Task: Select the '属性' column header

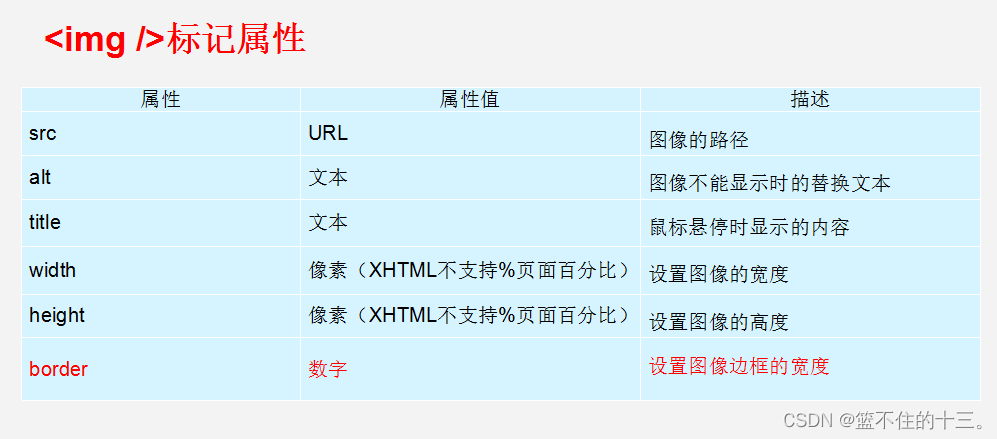Action: point(161,99)
